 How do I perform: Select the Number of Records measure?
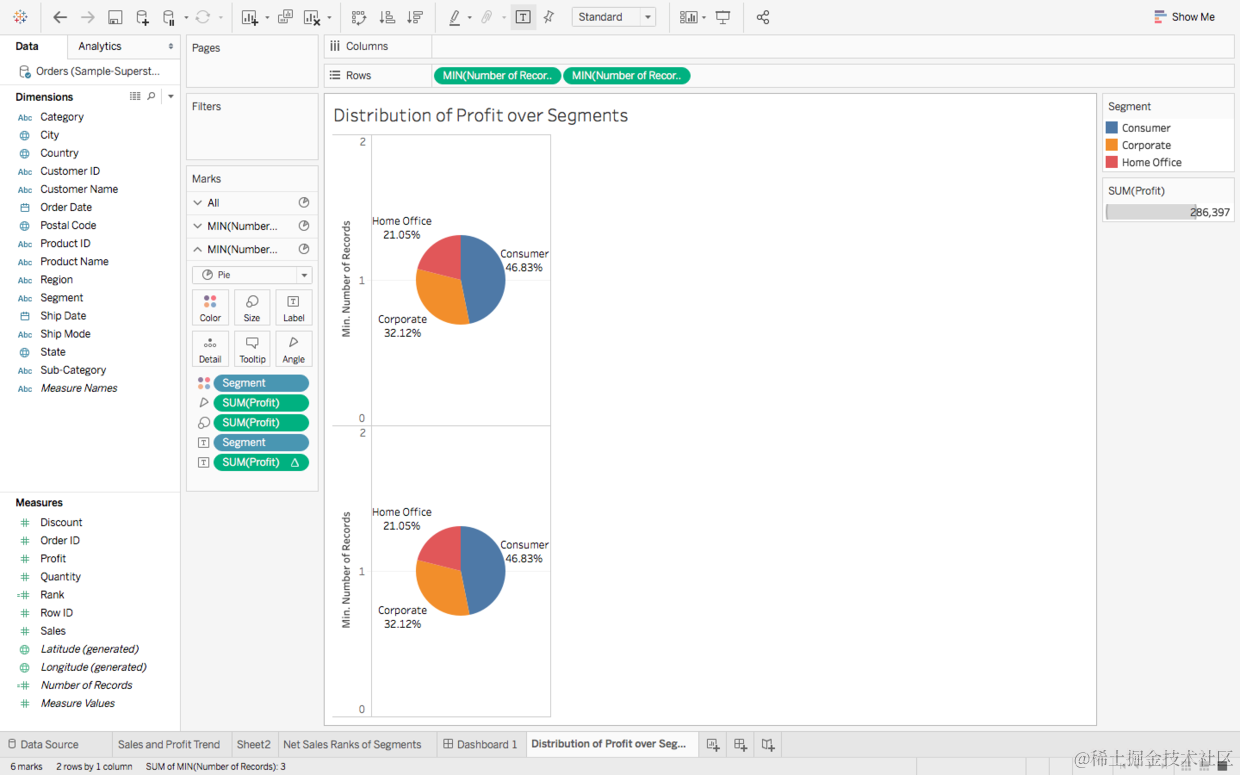pyautogui.click(x=86, y=685)
